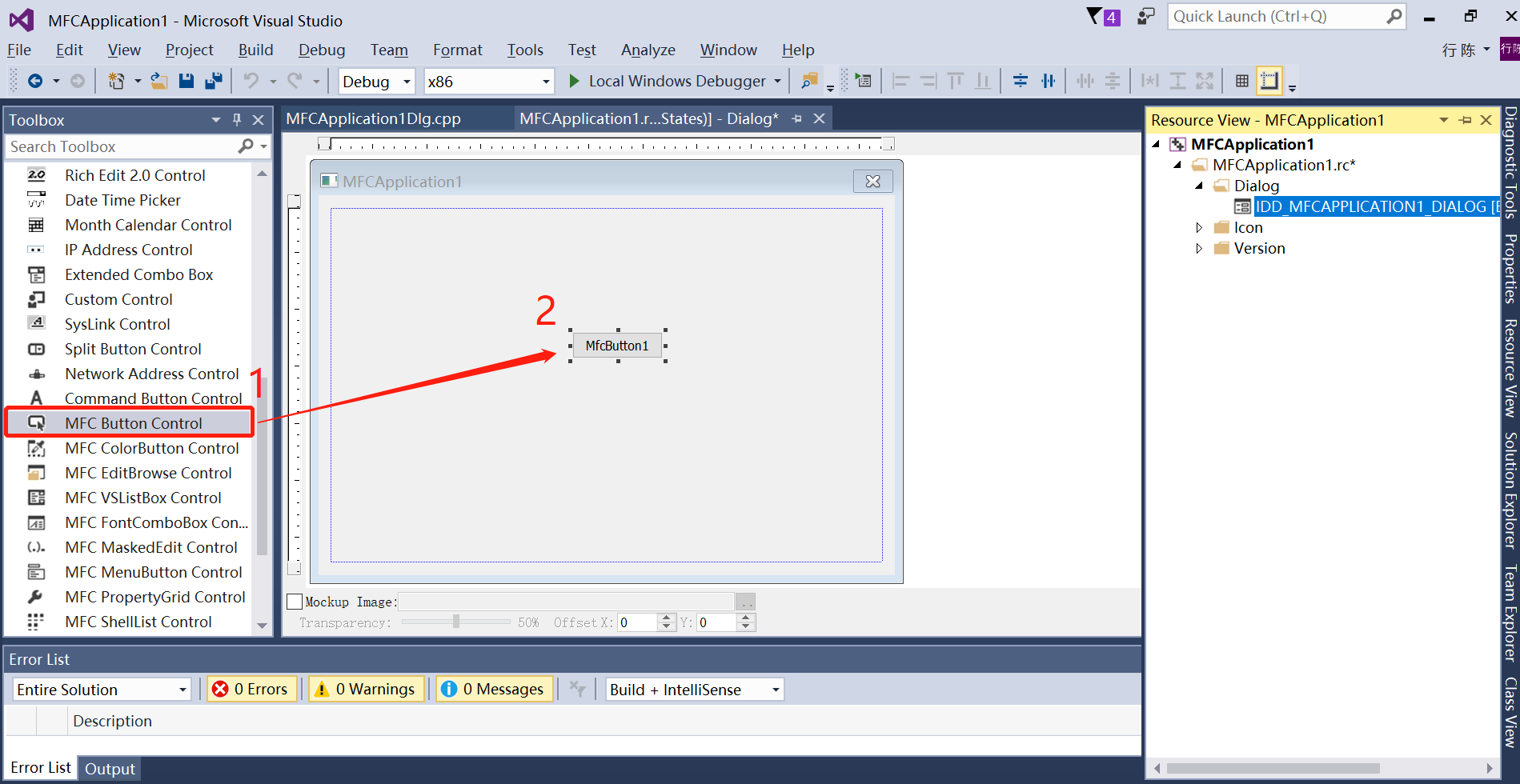This screenshot has height=784, width=1520.
Task: Open the Solution Explorer side tab
Action: tap(1510, 490)
